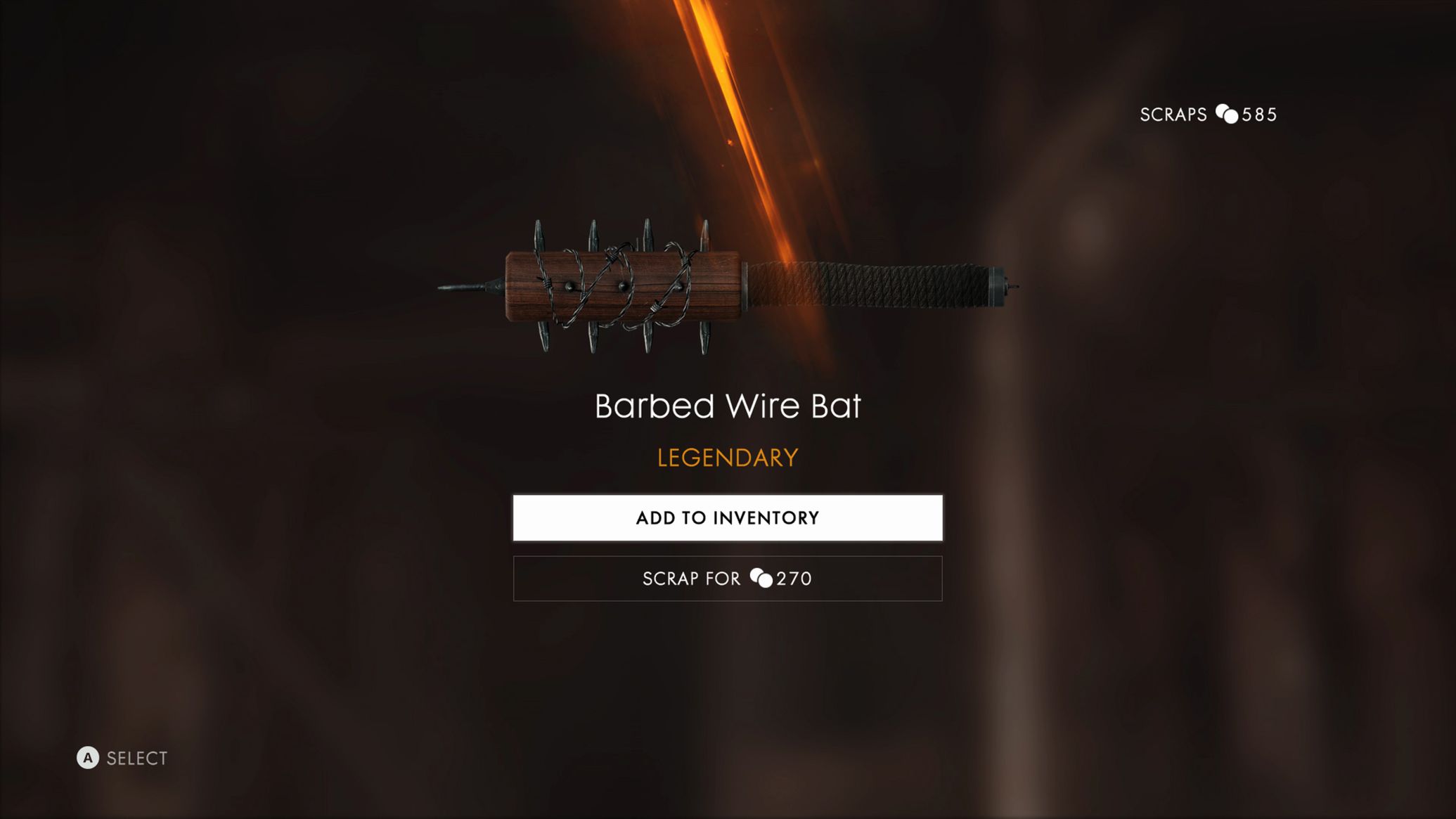Click the SELECT prompt label

point(137,758)
